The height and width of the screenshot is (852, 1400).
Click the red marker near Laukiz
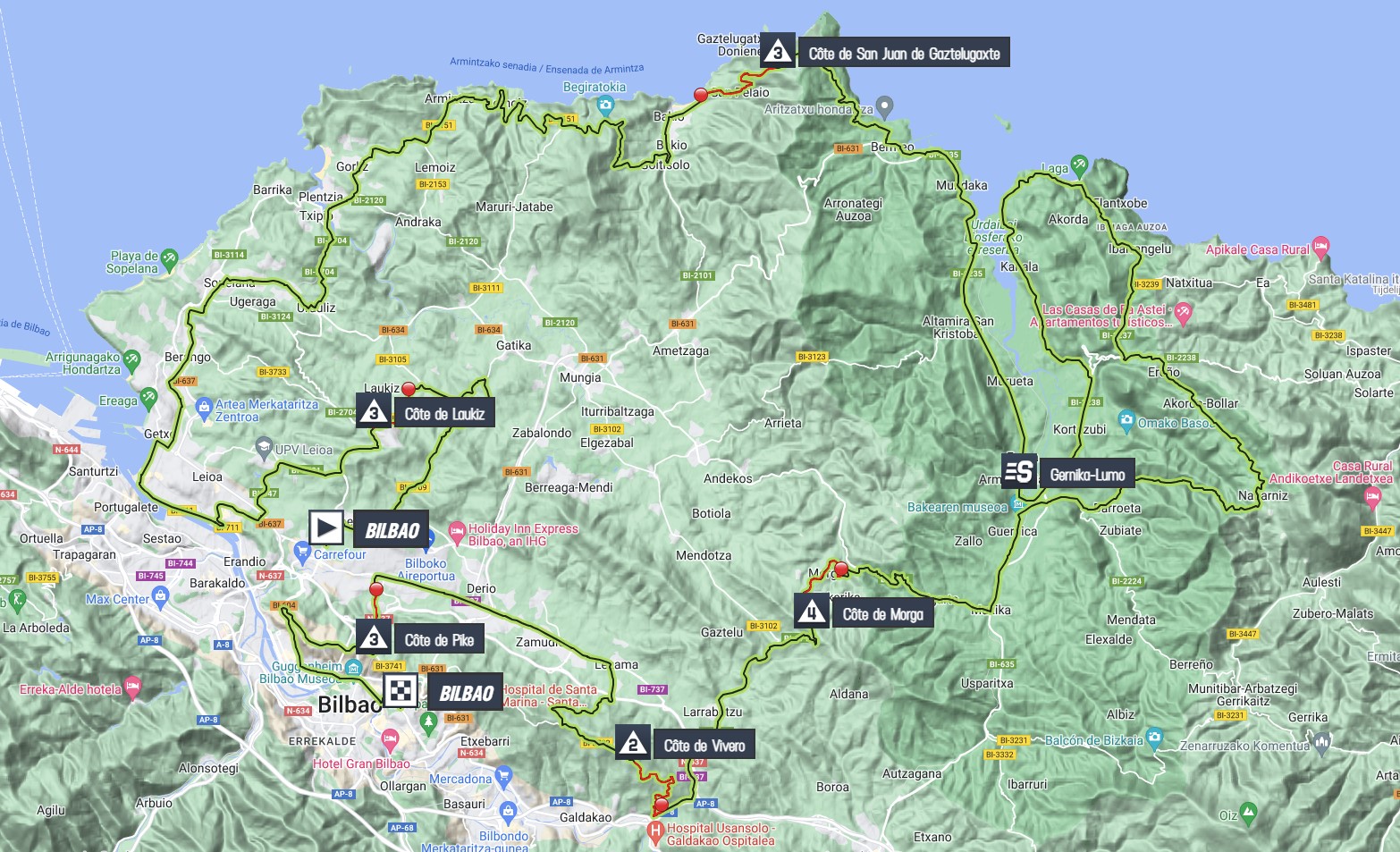(409, 389)
